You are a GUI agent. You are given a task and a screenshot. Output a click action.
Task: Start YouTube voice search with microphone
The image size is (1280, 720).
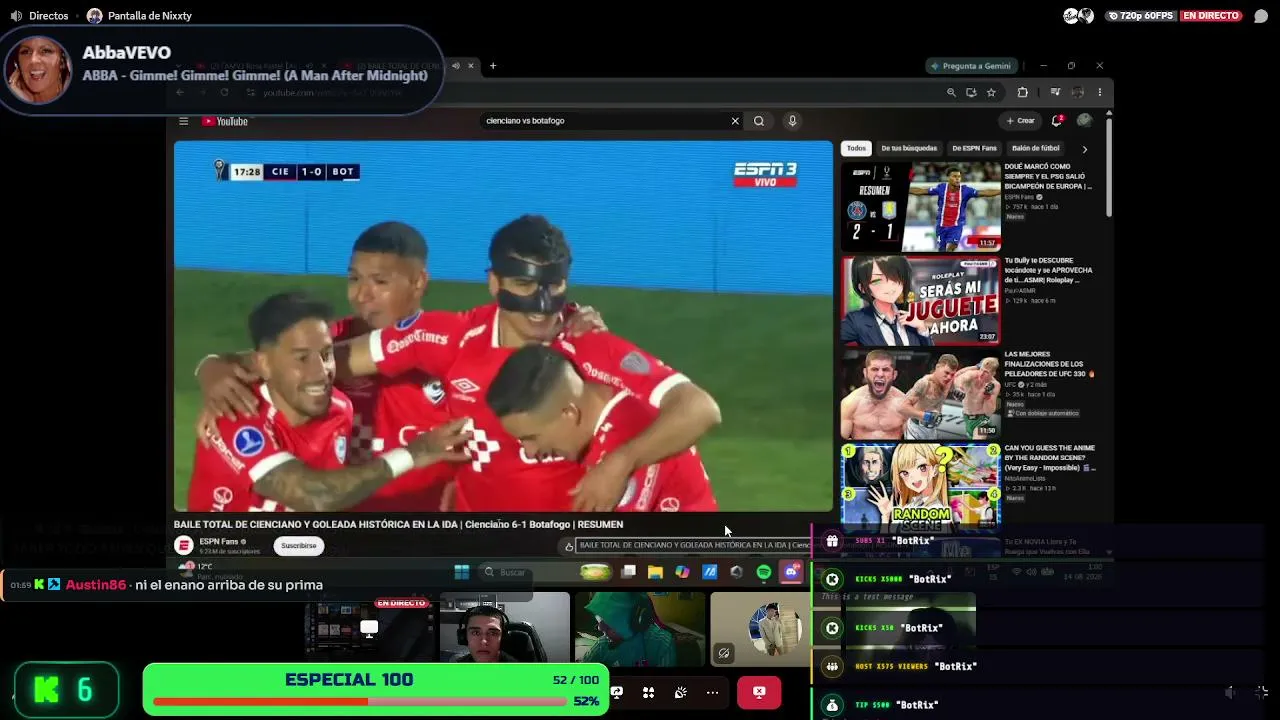[x=792, y=121]
